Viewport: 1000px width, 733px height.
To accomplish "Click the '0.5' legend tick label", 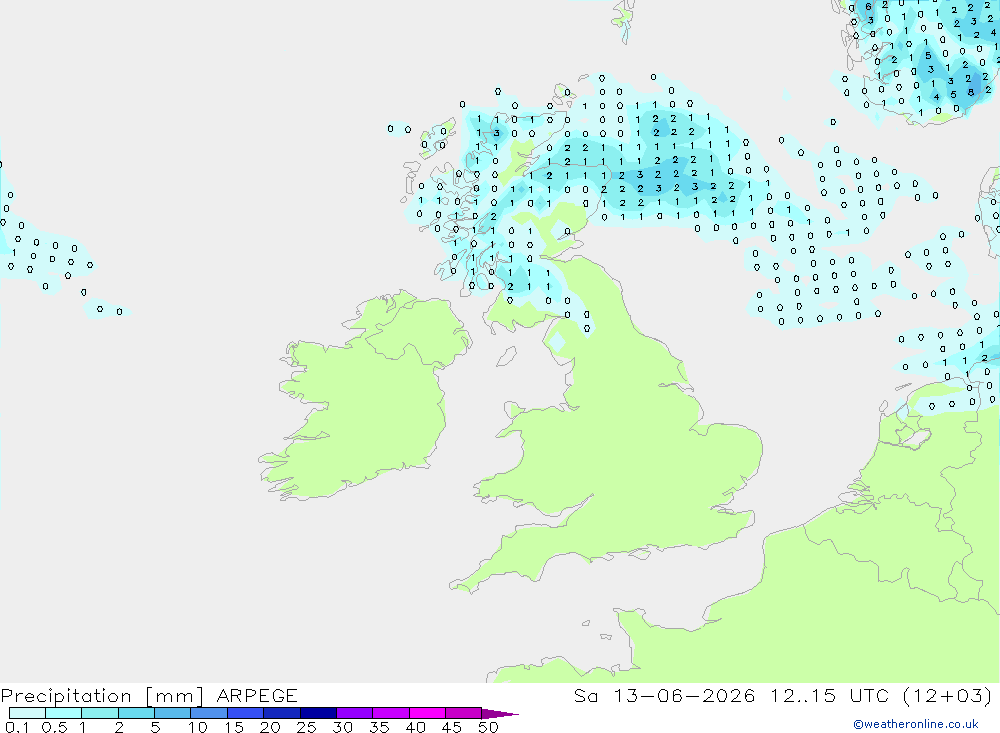I will point(54,727).
